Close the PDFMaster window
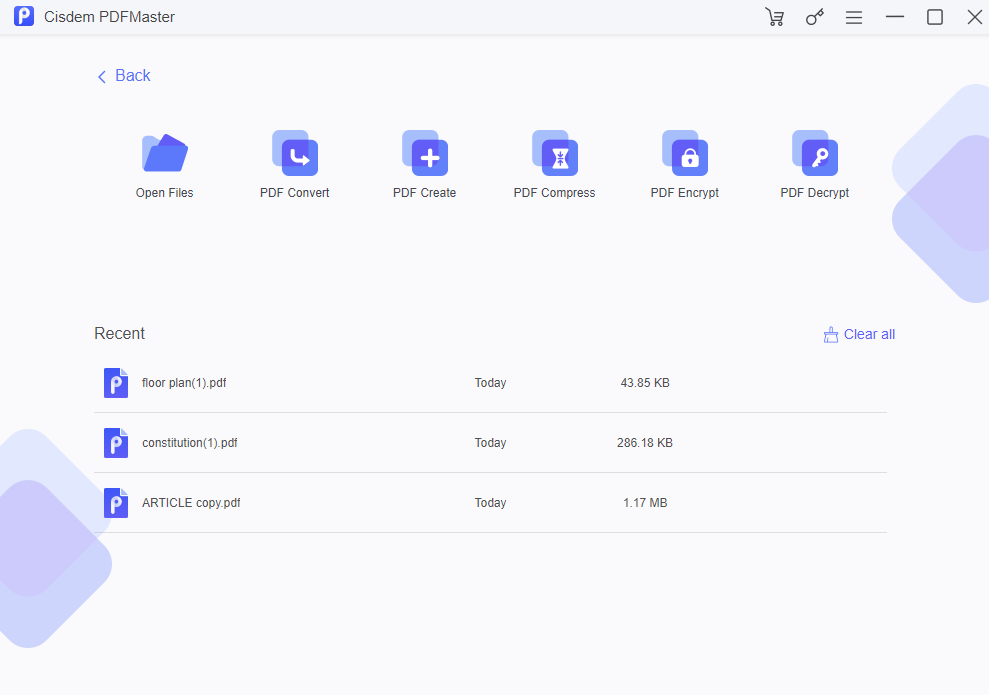Image resolution: width=989 pixels, height=695 pixels. (x=974, y=17)
